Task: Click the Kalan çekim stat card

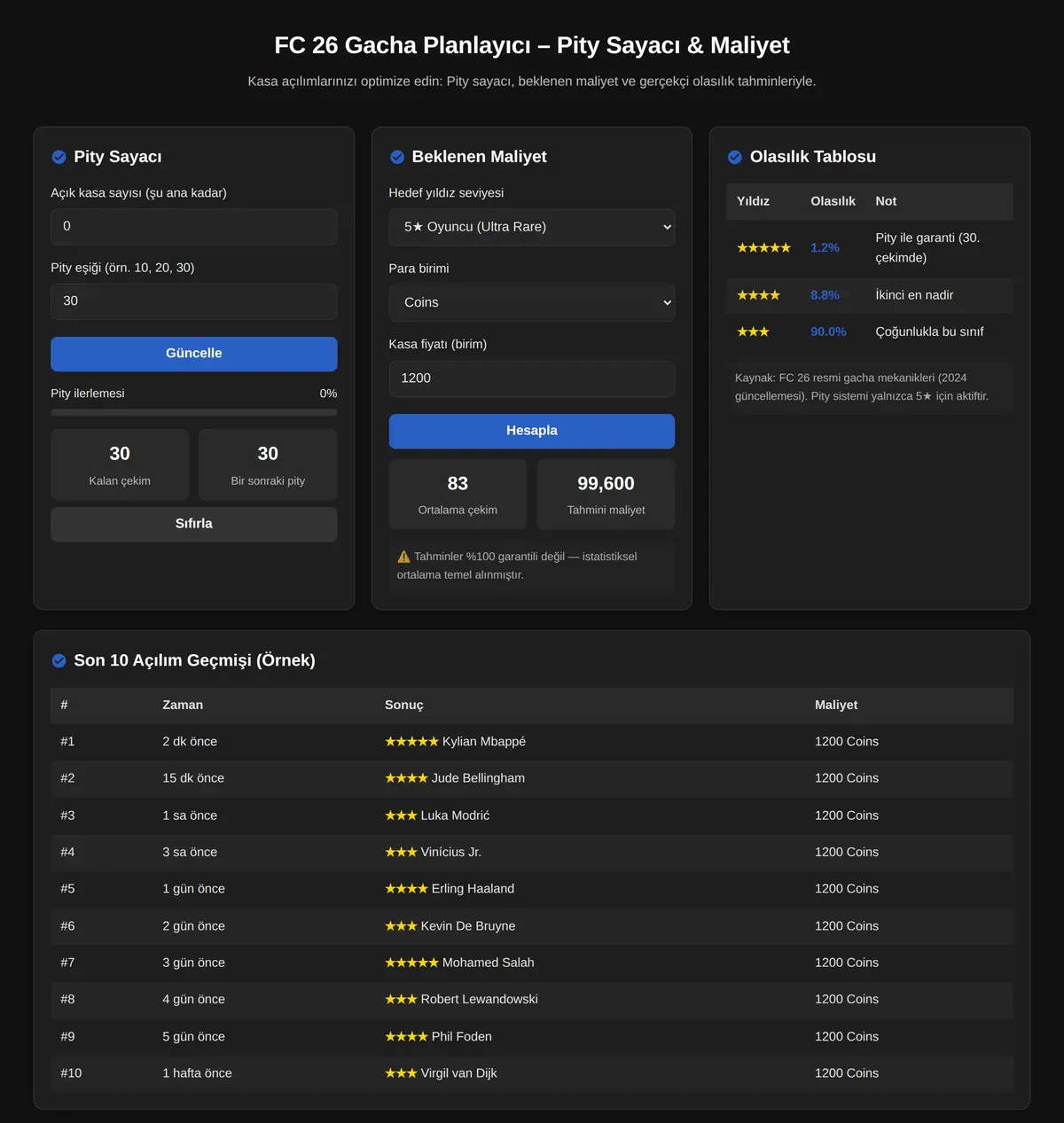Action: (120, 465)
